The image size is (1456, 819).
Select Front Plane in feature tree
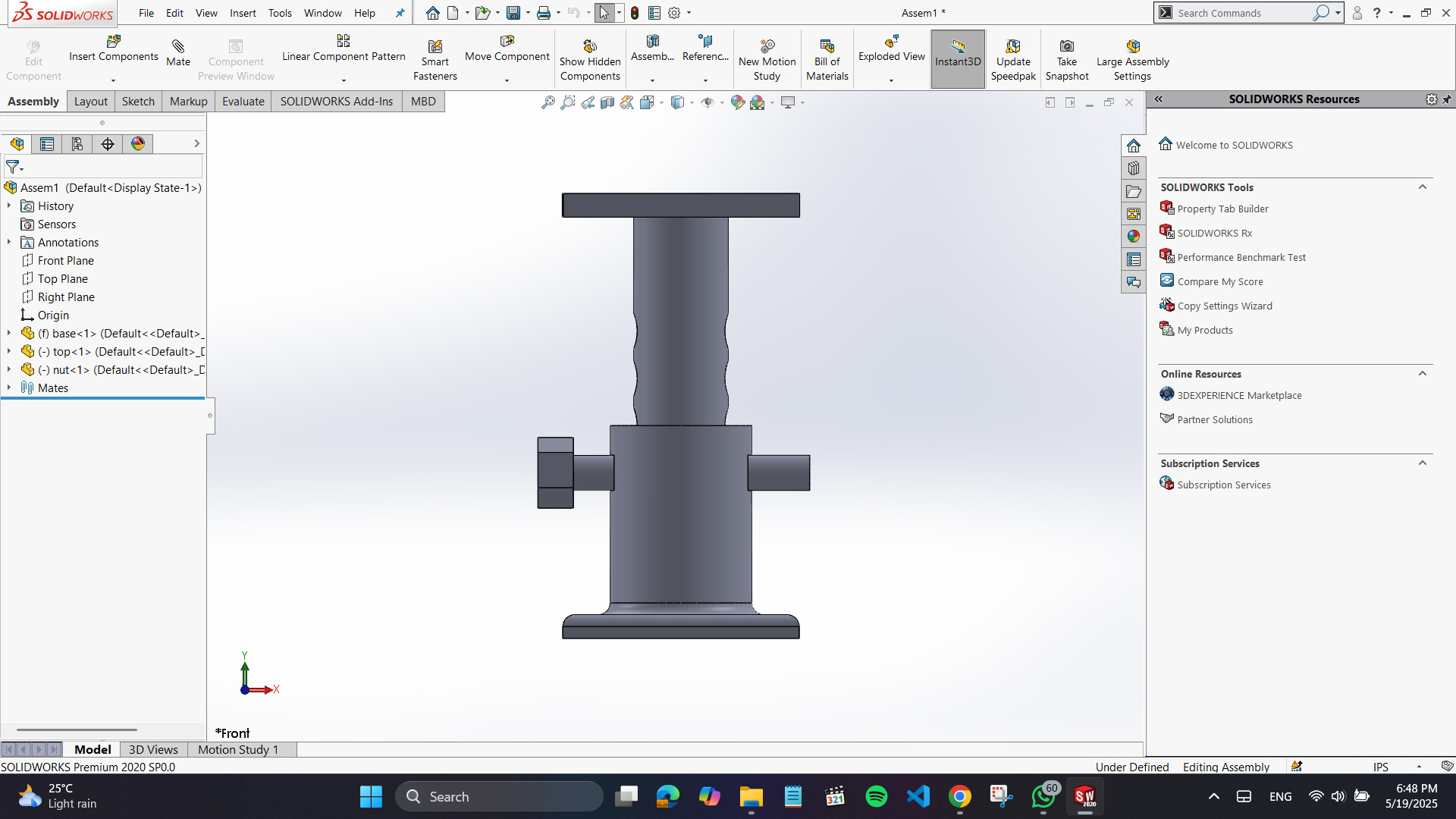tap(65, 260)
